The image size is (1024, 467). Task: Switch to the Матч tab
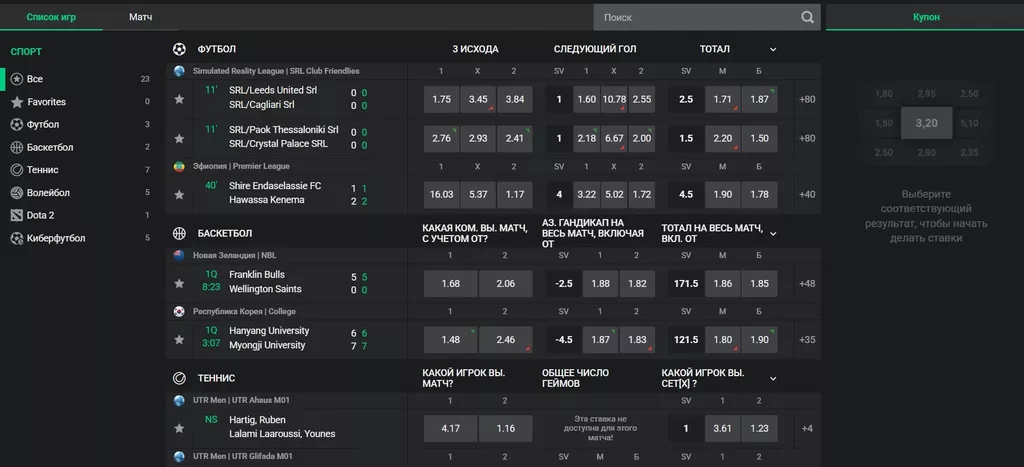[141, 18]
